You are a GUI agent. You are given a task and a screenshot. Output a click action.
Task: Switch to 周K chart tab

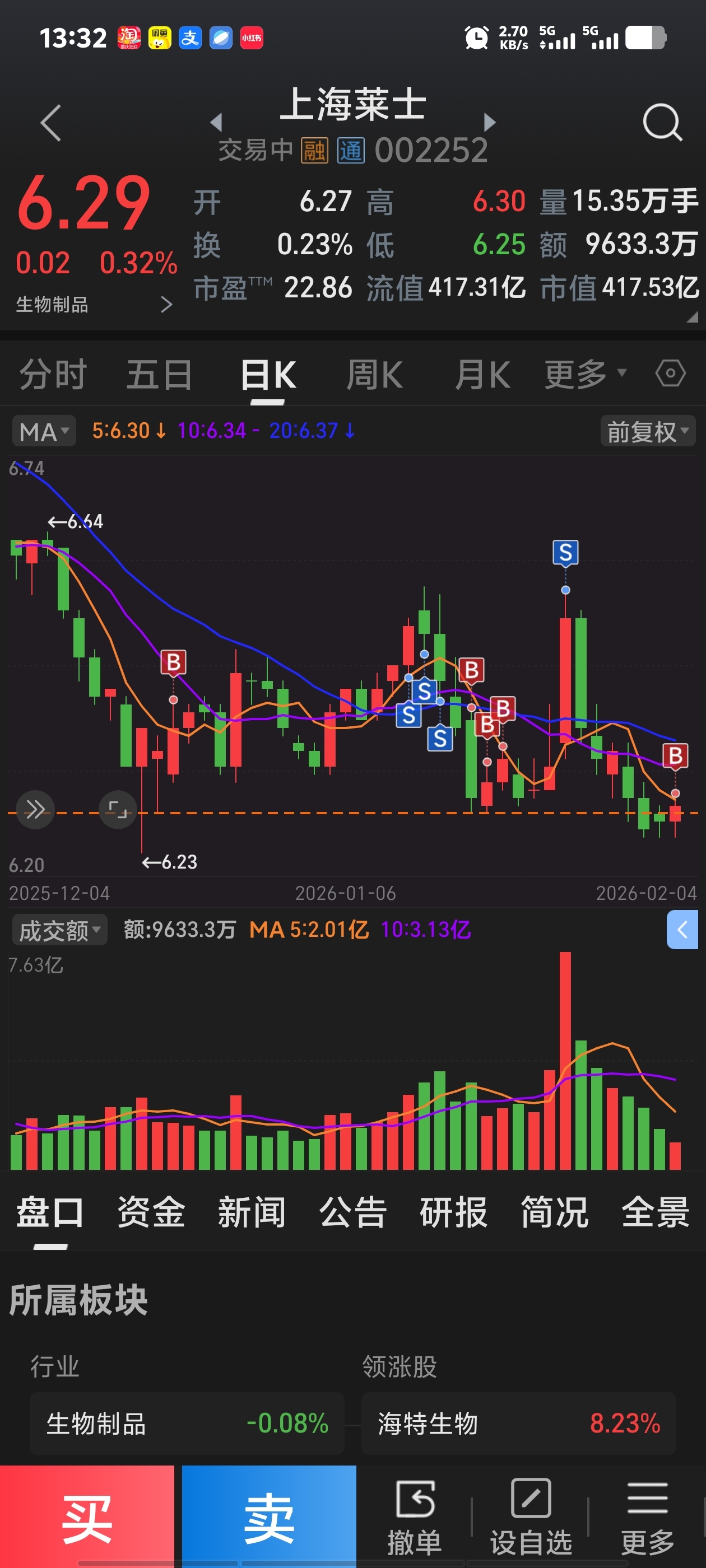375,374
